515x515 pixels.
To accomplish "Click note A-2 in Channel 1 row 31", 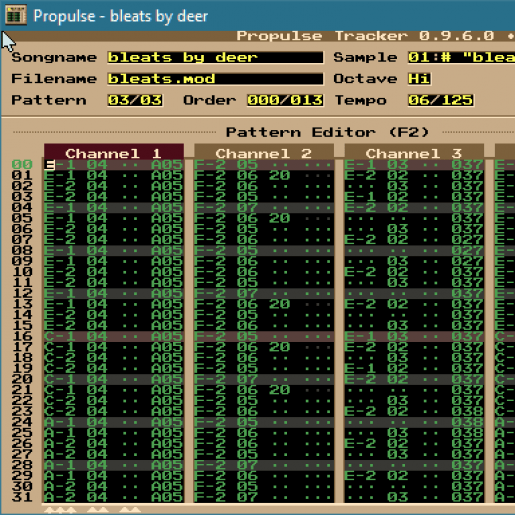I will (60, 497).
